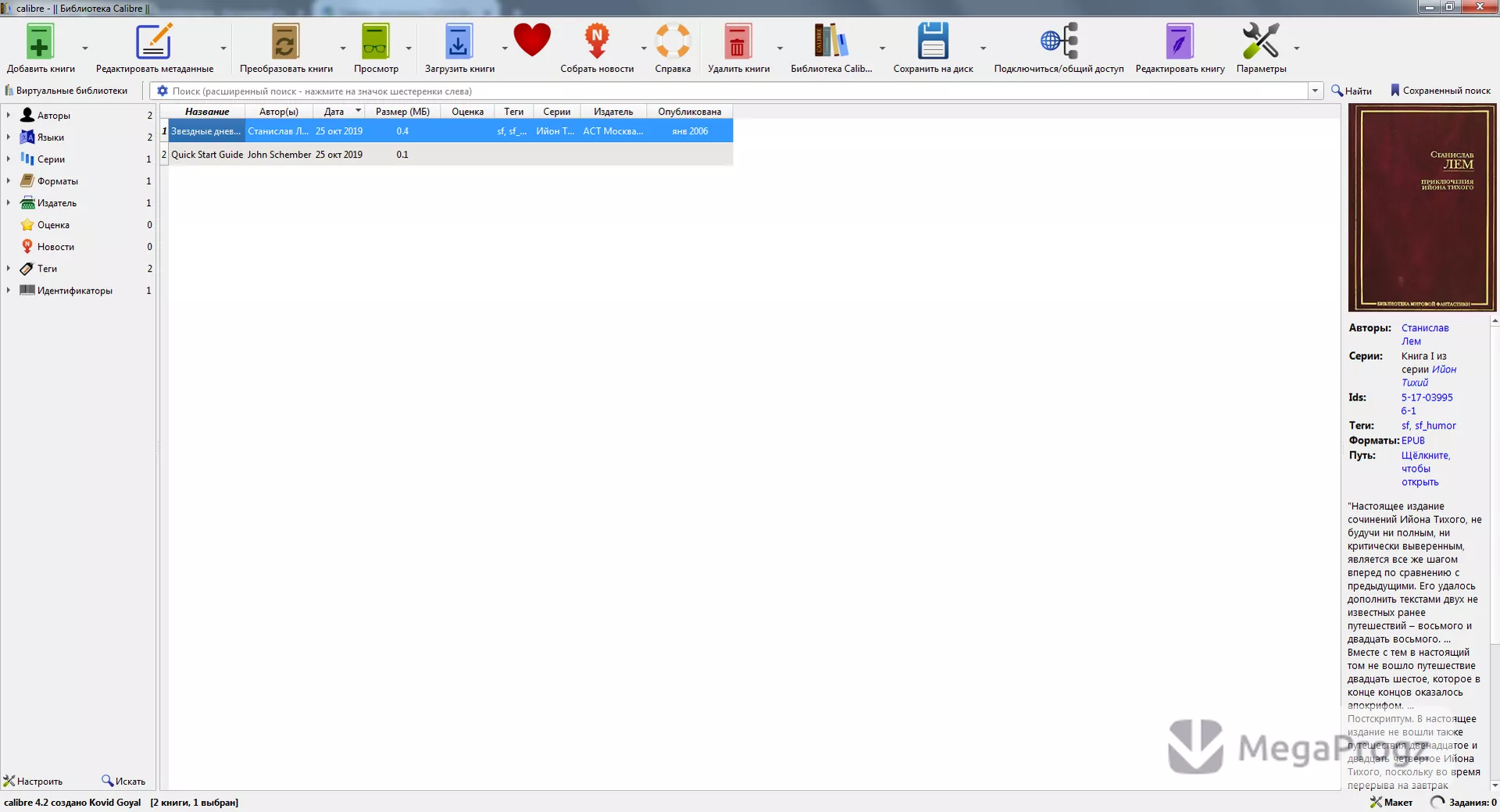Sort by Издатель column header

tap(613, 112)
